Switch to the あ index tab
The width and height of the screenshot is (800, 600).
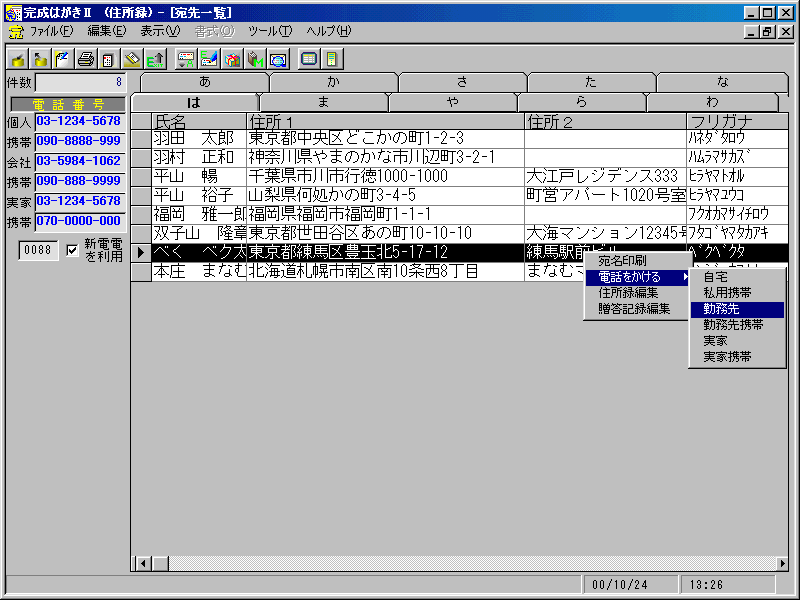coord(205,82)
